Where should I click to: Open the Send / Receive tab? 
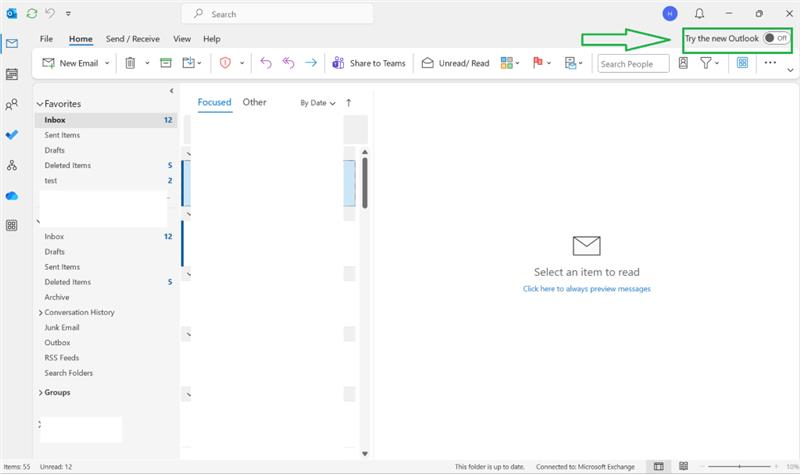[133, 39]
